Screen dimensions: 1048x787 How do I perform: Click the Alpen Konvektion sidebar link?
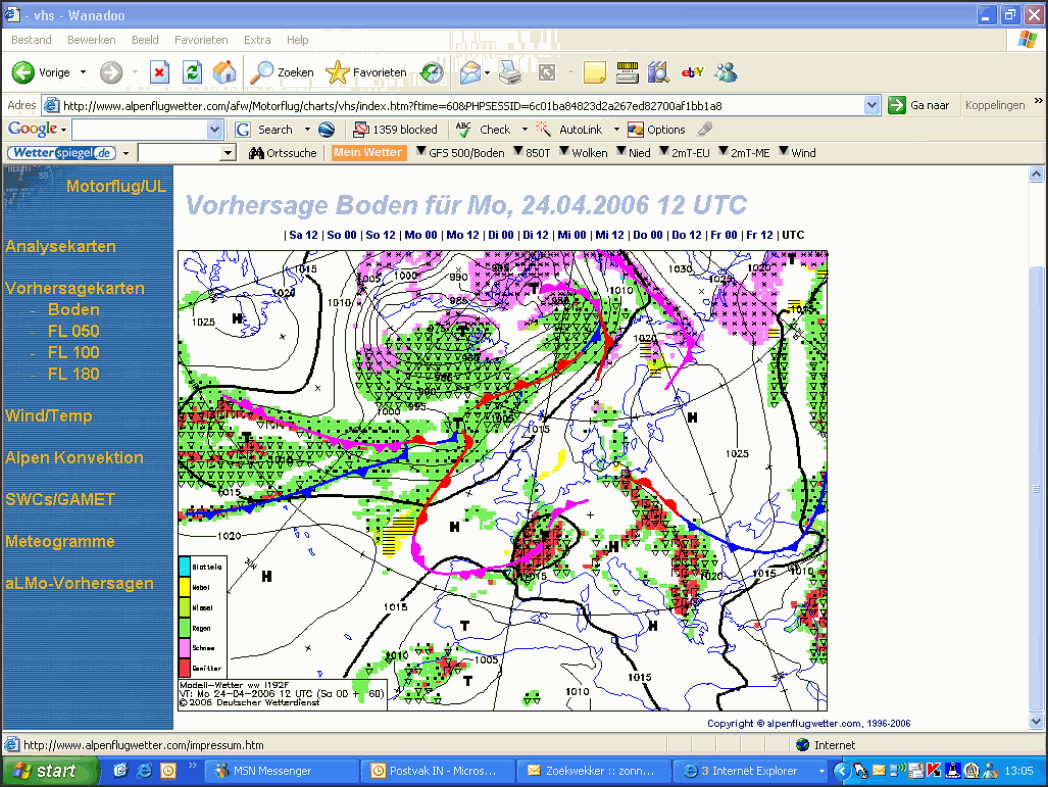pyautogui.click(x=74, y=458)
